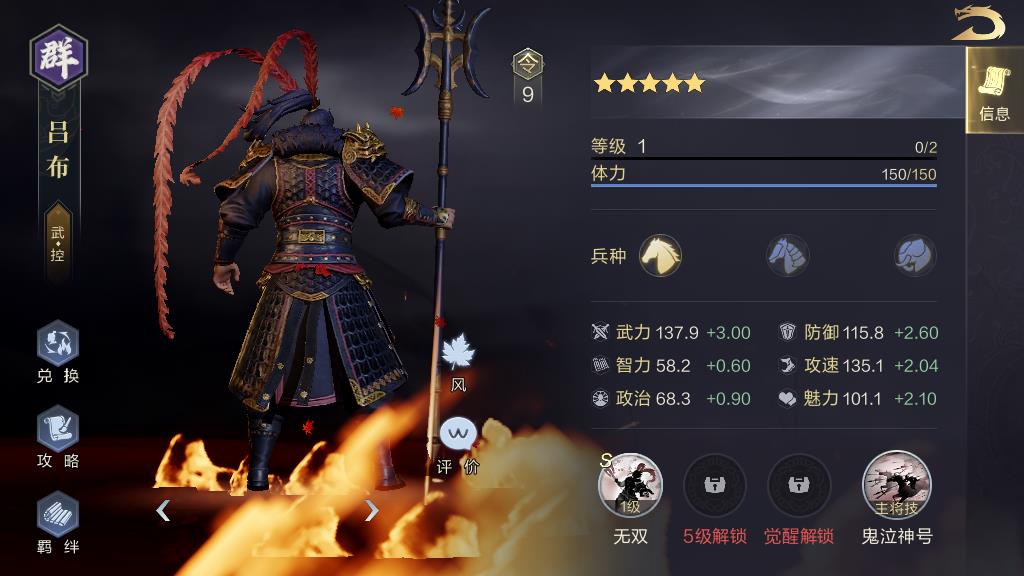Click the 群 faction badge

pyautogui.click(x=59, y=57)
